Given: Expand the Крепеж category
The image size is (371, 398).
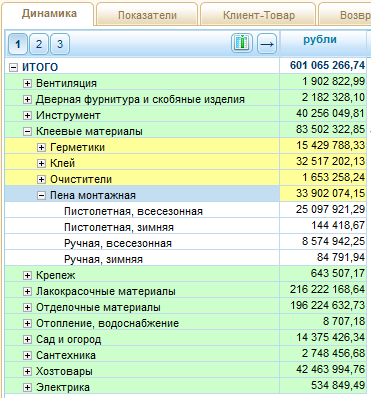Looking at the screenshot, I should (27, 275).
